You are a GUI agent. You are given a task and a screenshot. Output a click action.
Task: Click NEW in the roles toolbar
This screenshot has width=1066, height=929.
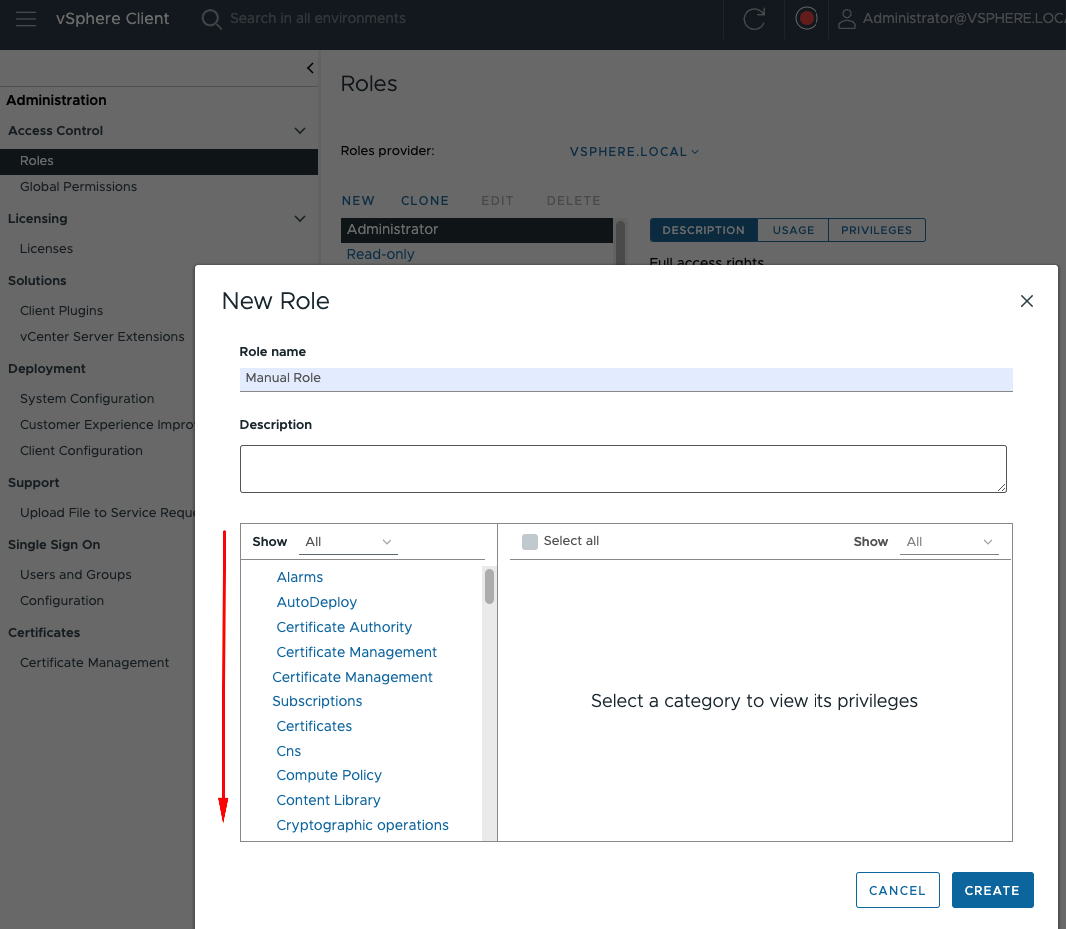point(358,200)
